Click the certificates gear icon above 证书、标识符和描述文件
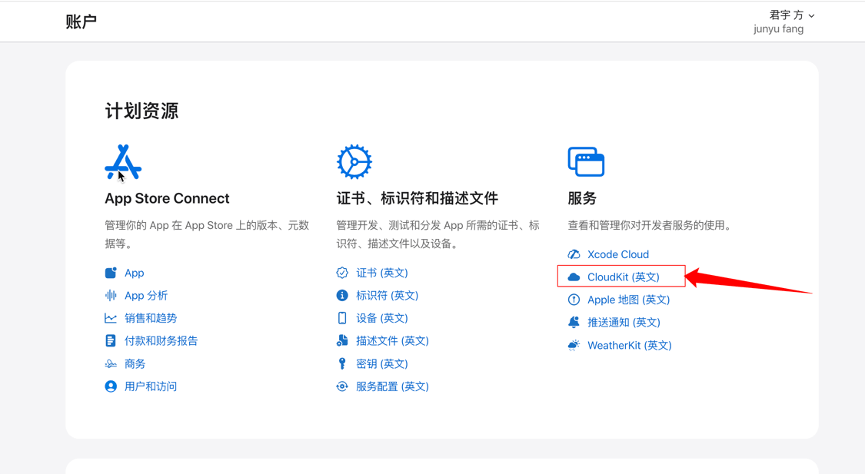This screenshot has width=866, height=474. 354,162
